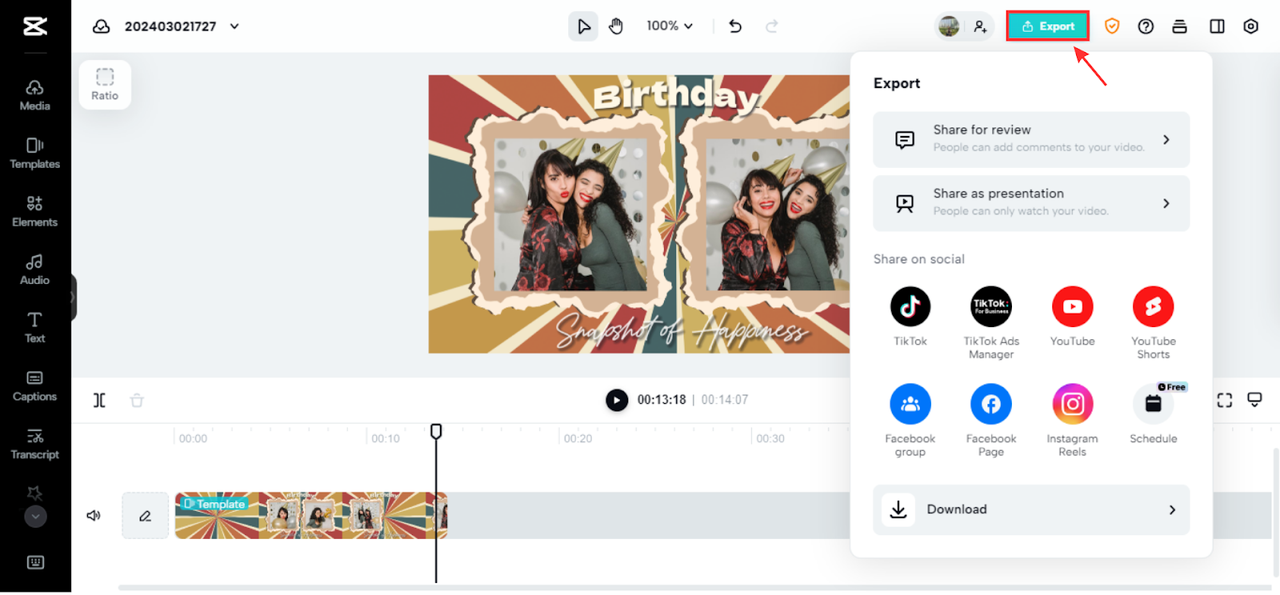The image size is (1280, 595).
Task: Invite collaborators with add-person icon
Action: (980, 27)
